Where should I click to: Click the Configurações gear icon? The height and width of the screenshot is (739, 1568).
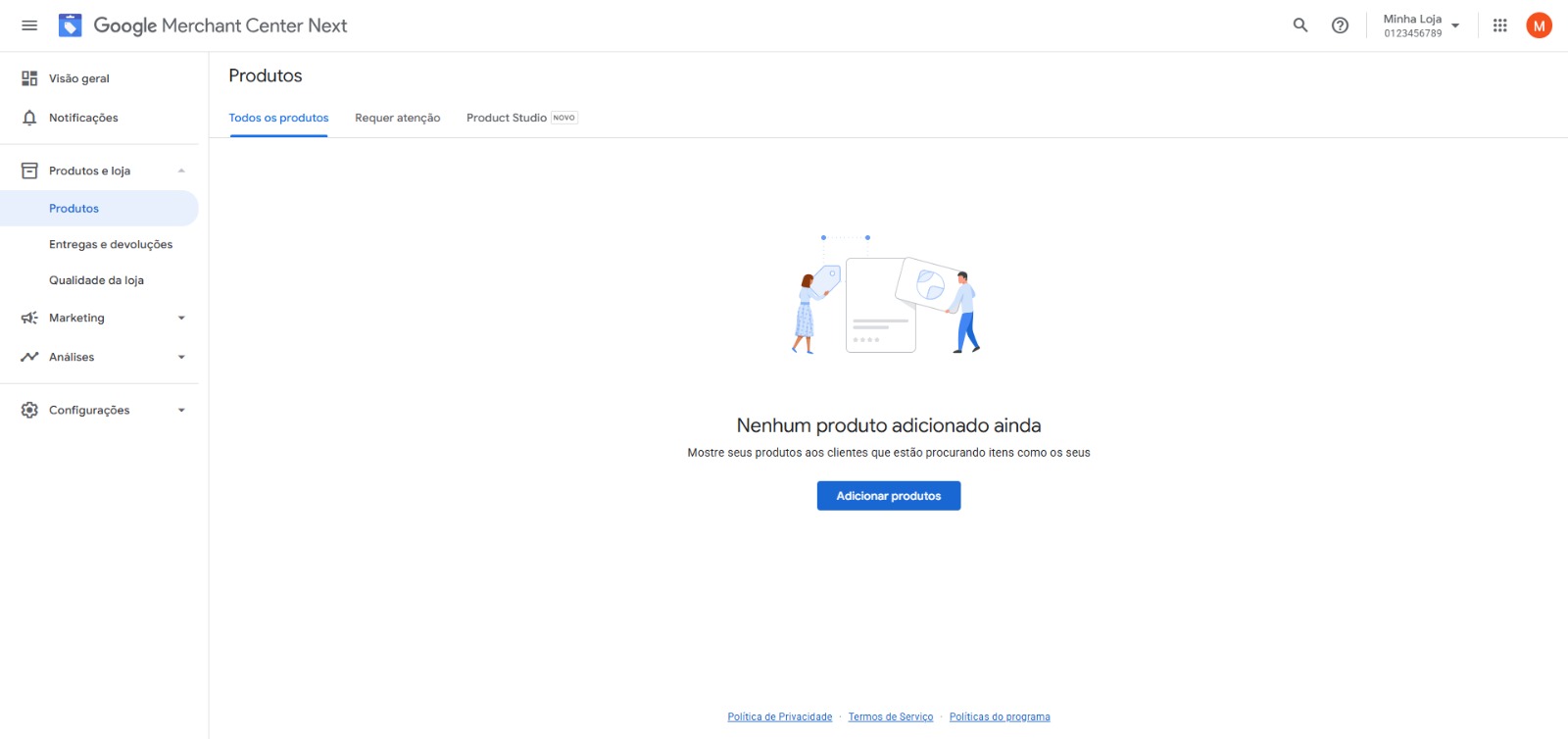(29, 410)
